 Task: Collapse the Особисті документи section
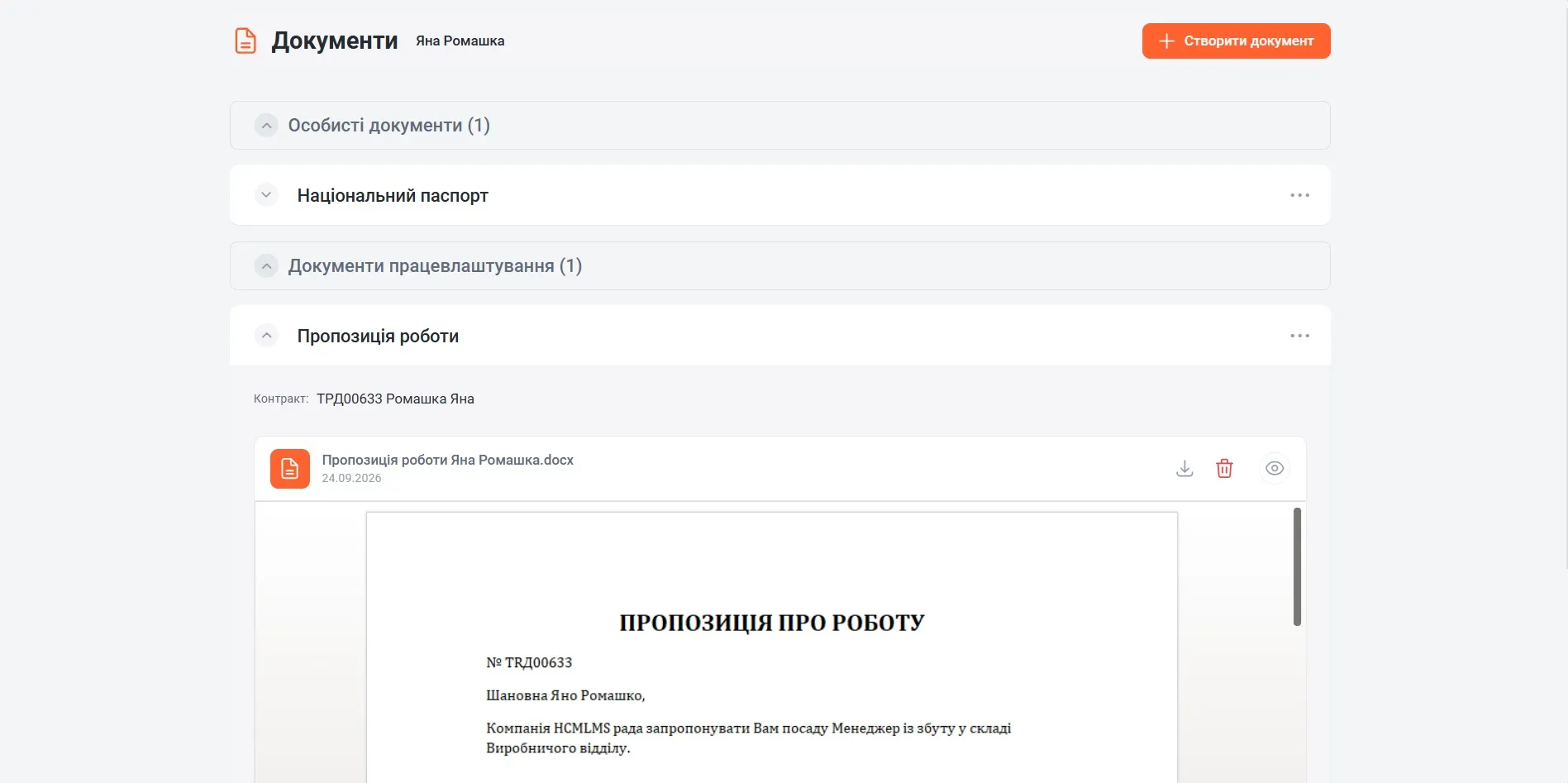pos(266,126)
